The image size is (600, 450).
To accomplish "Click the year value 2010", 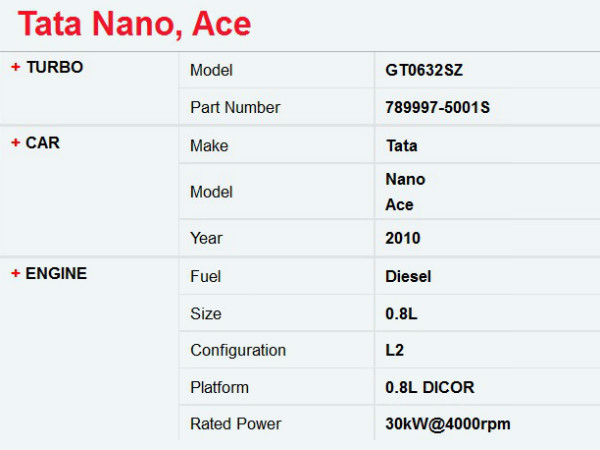I will point(403,239).
